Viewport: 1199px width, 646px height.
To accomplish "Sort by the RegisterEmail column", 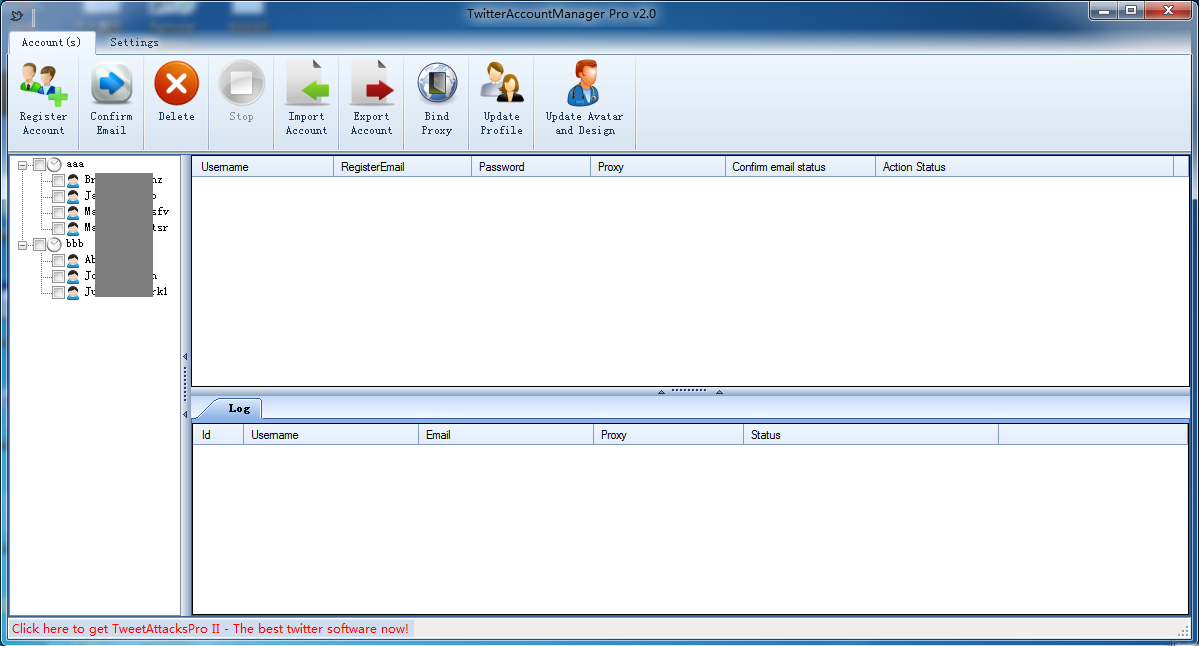I will click(x=403, y=167).
